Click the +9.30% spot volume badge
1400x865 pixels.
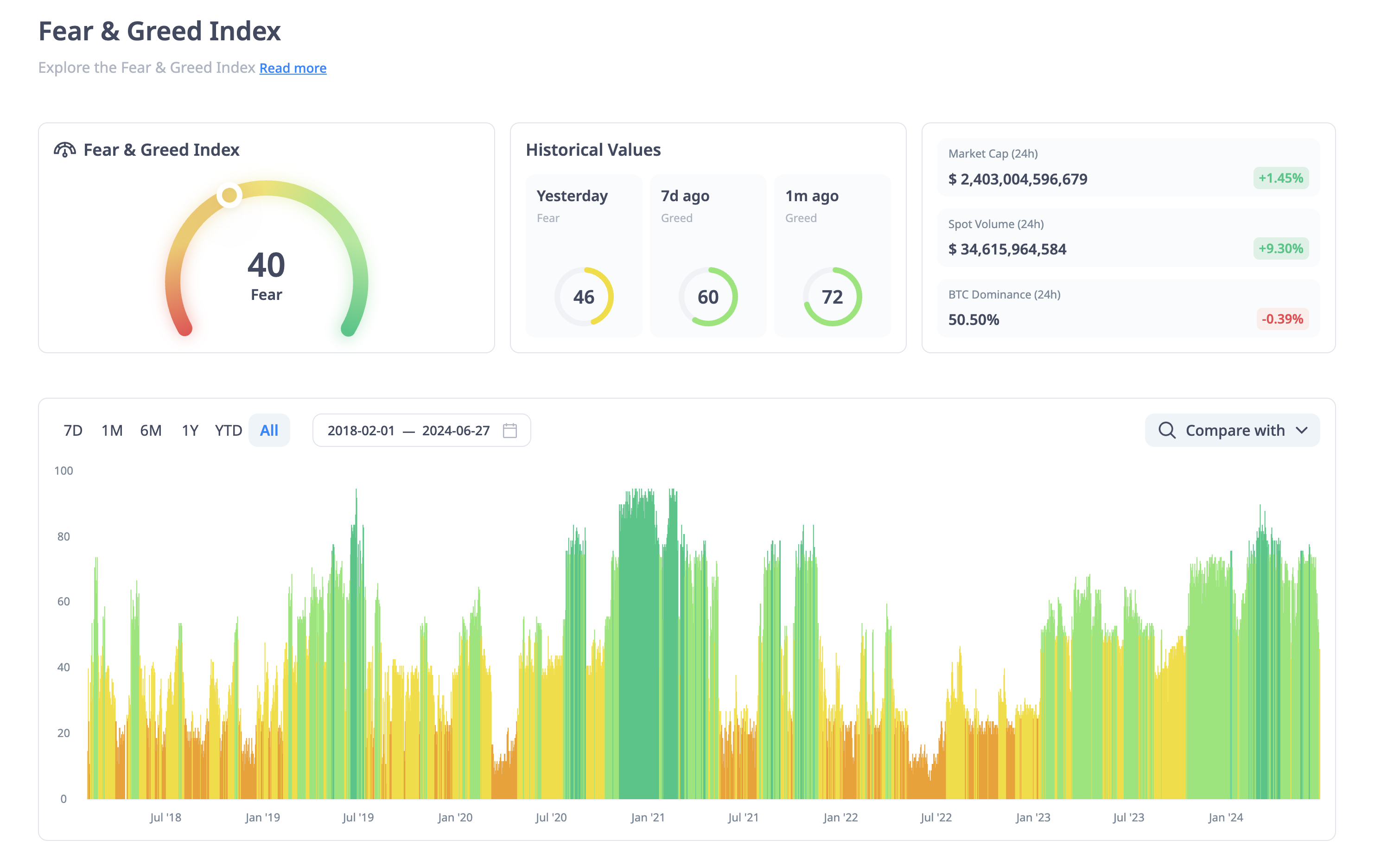coord(1280,249)
